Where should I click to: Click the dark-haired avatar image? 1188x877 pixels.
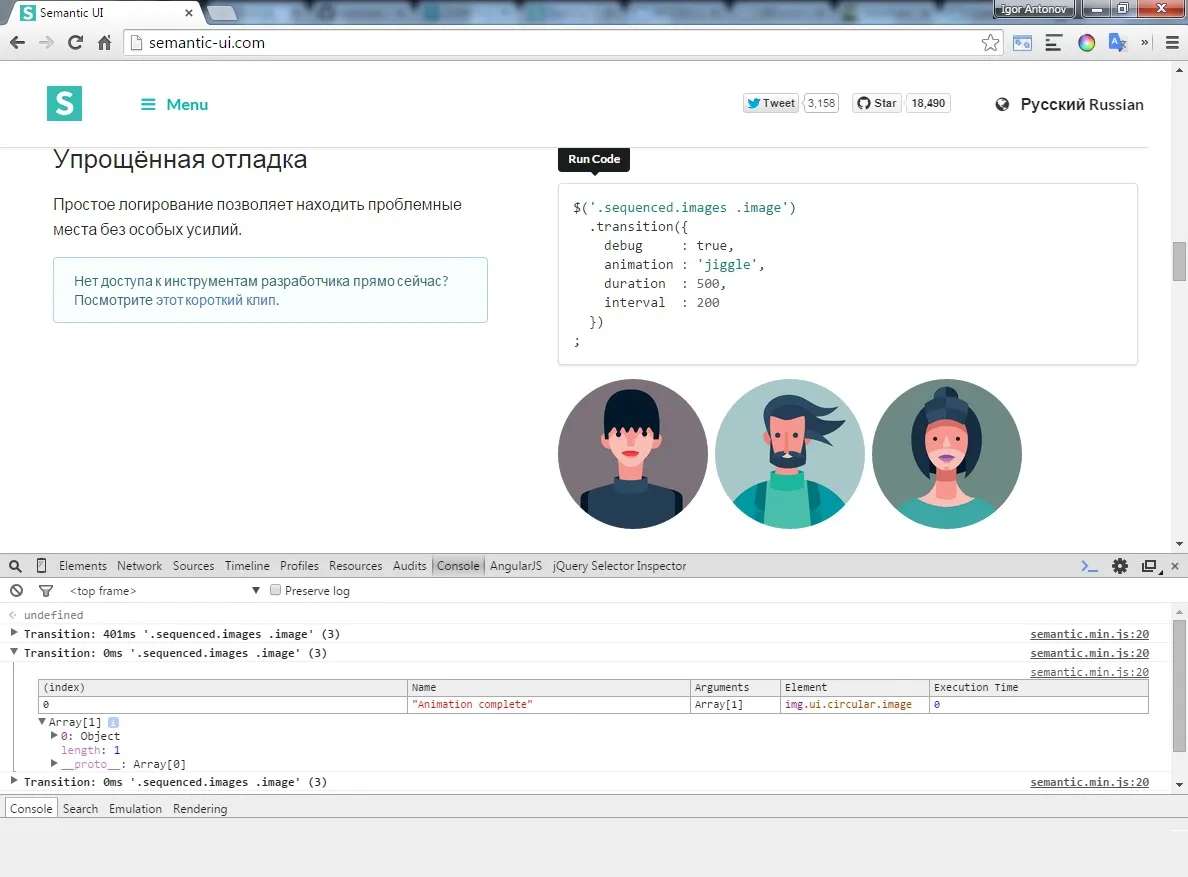coord(633,454)
